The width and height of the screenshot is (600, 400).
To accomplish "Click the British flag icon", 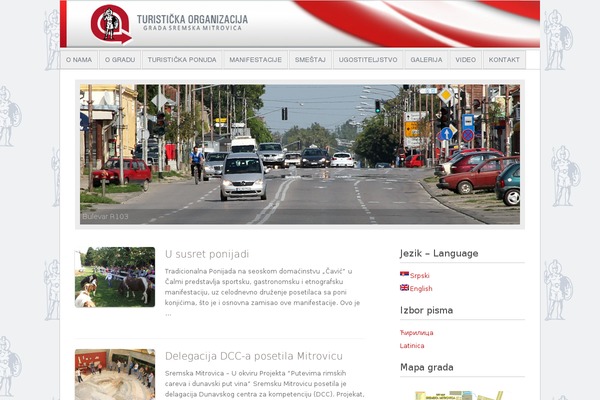I will pyautogui.click(x=404, y=287).
